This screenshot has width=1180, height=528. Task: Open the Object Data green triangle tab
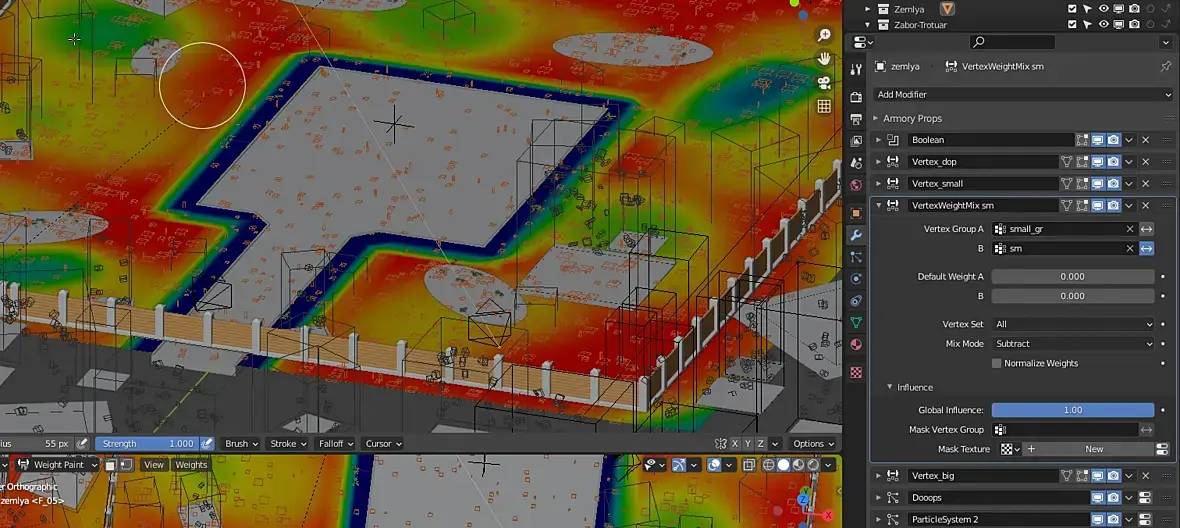pos(856,323)
